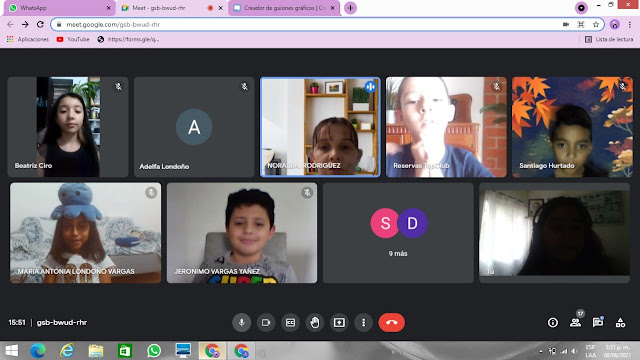Open Microsoft Store from taskbar
The image size is (640, 360).
point(124,351)
